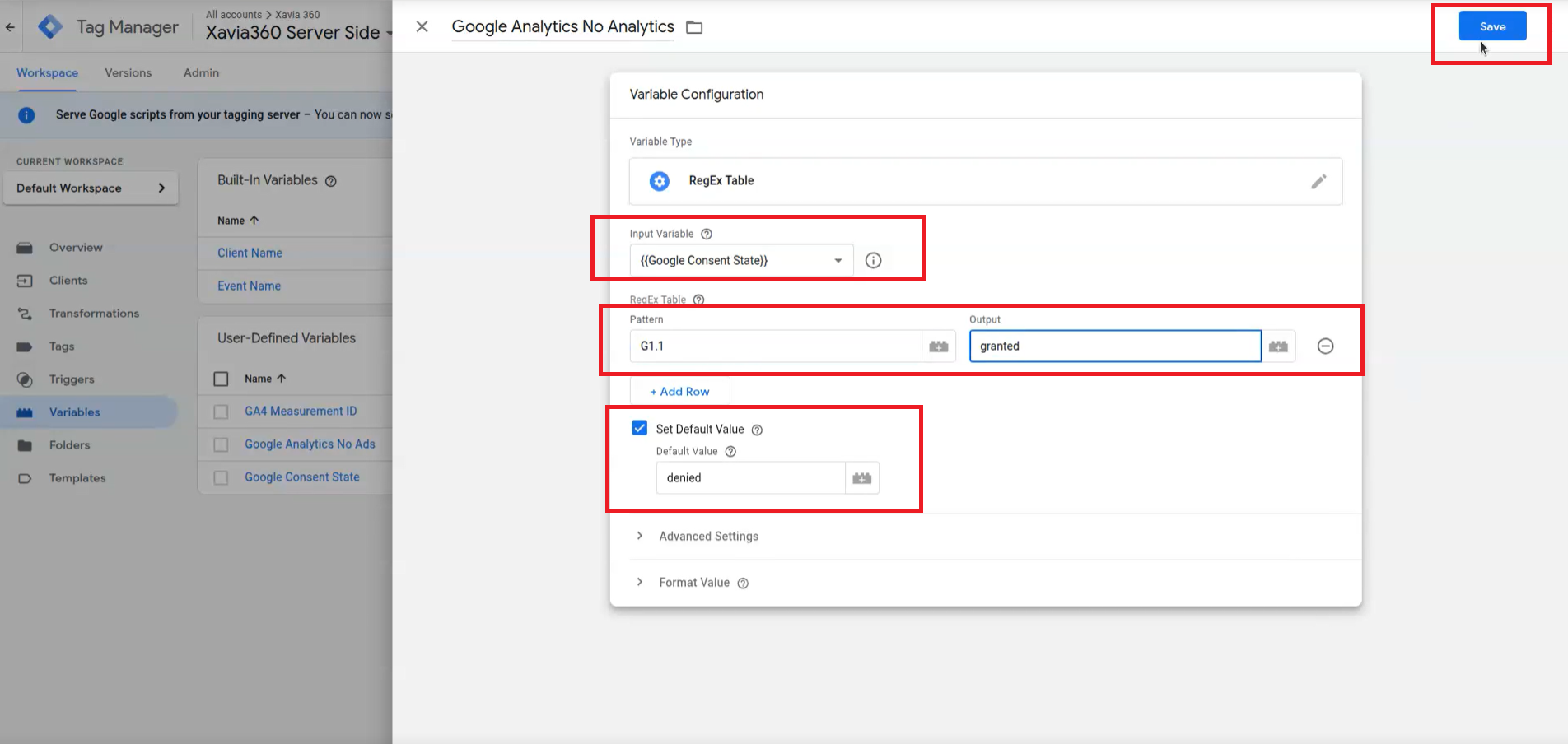Open the GA4 Measurement ID variable

(301, 412)
